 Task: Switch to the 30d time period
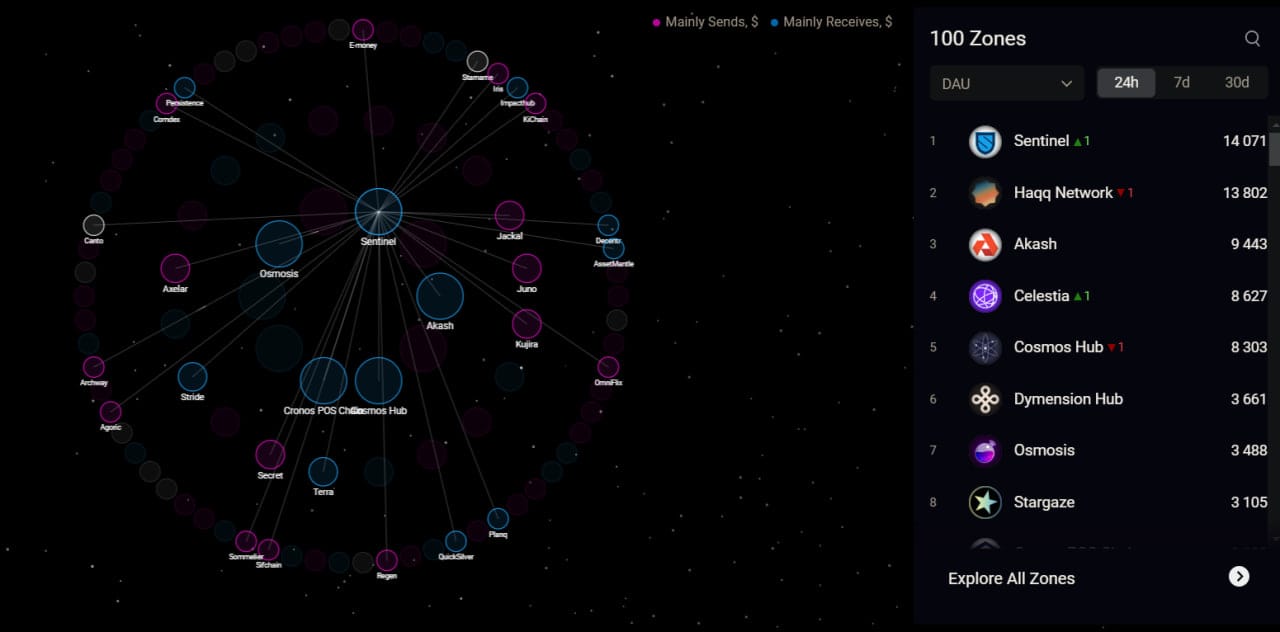coord(1237,83)
